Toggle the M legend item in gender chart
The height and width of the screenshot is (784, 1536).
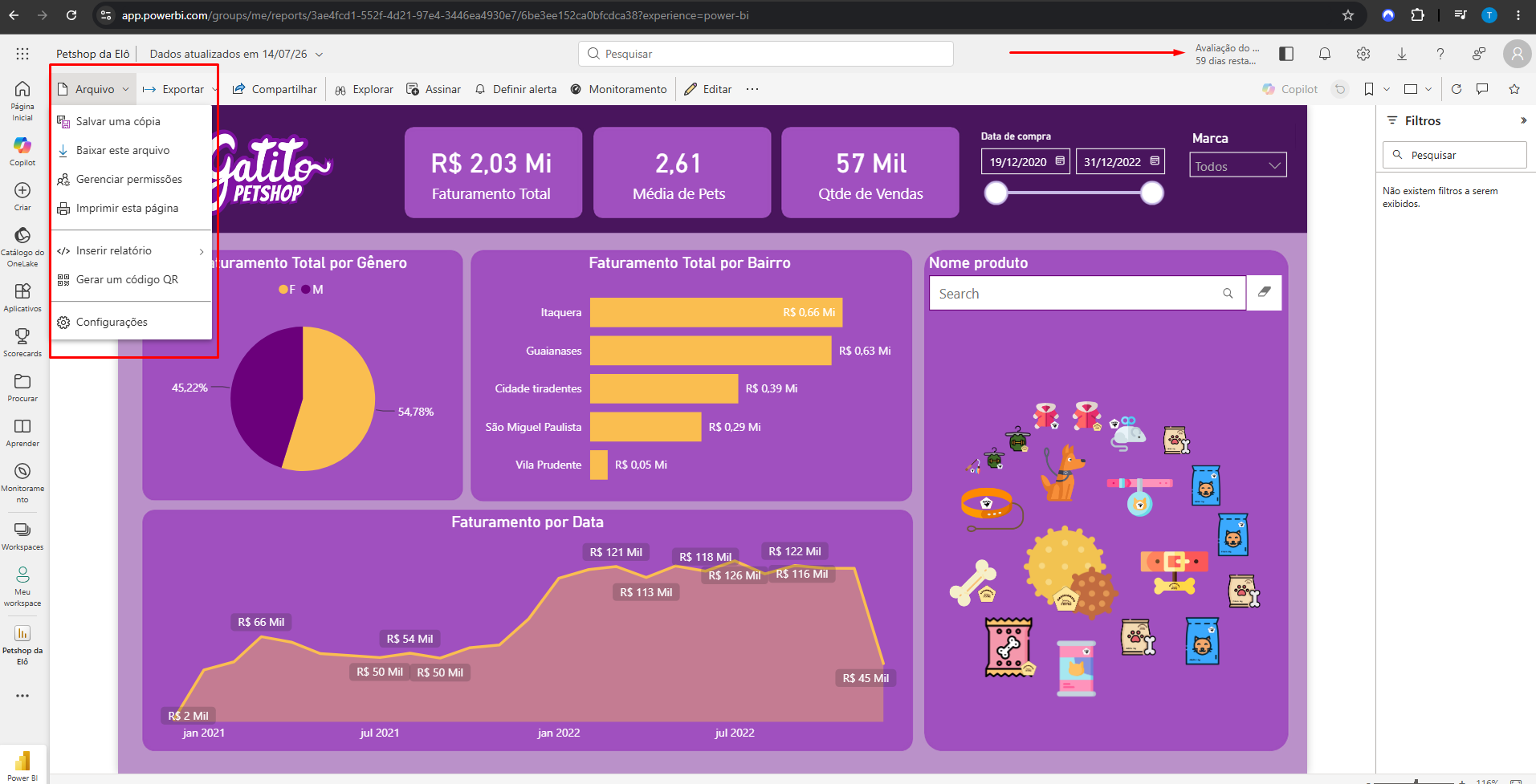click(x=312, y=290)
